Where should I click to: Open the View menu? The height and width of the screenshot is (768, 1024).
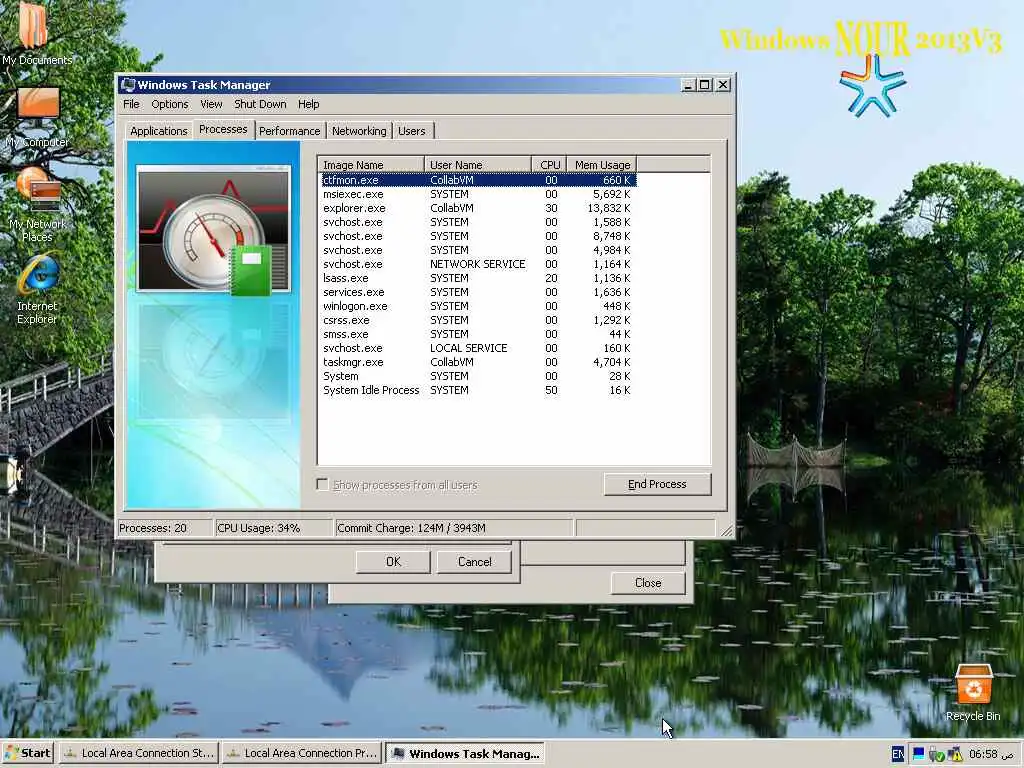coord(211,104)
